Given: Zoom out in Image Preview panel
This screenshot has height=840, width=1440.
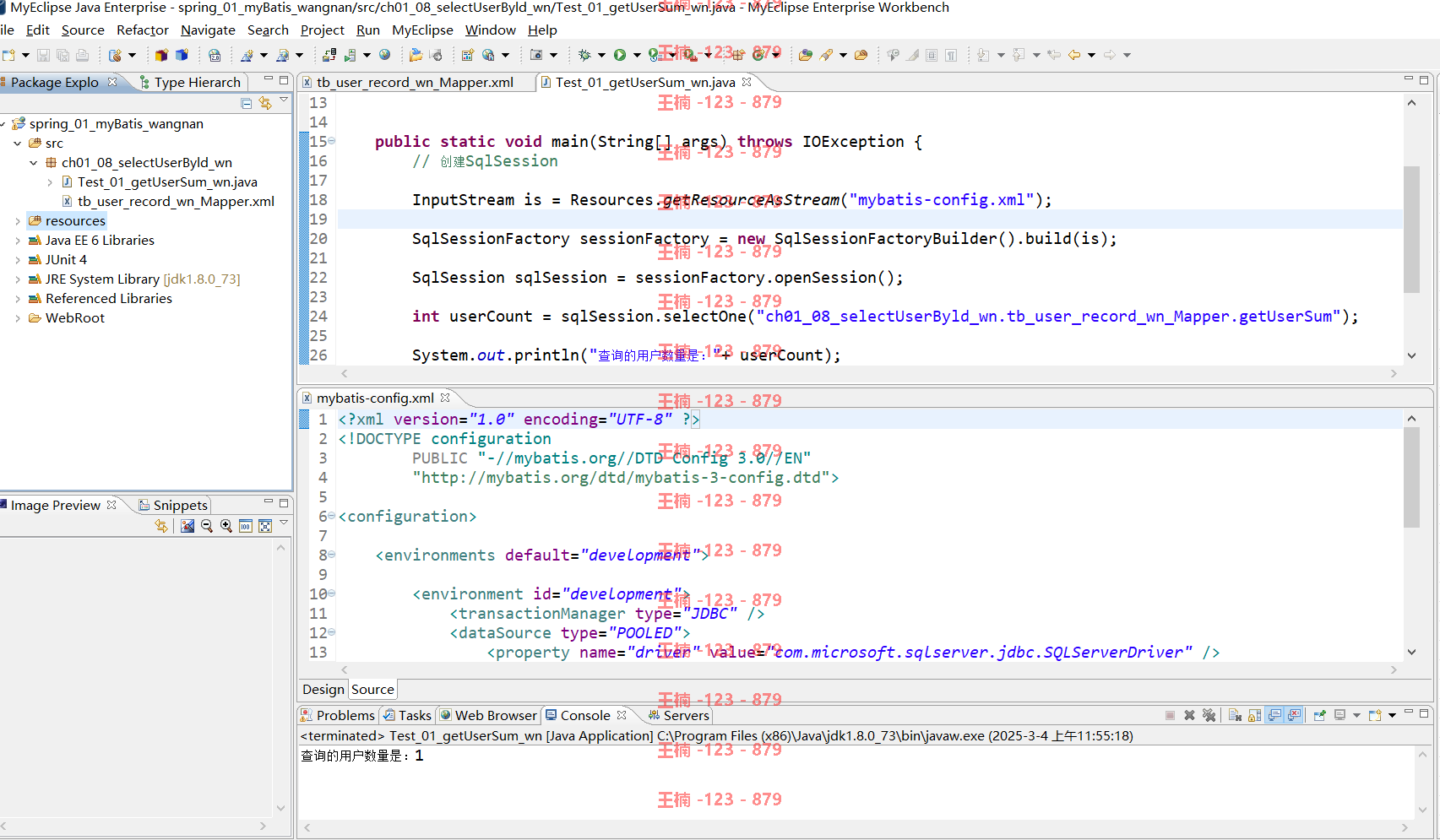Looking at the screenshot, I should point(207,526).
